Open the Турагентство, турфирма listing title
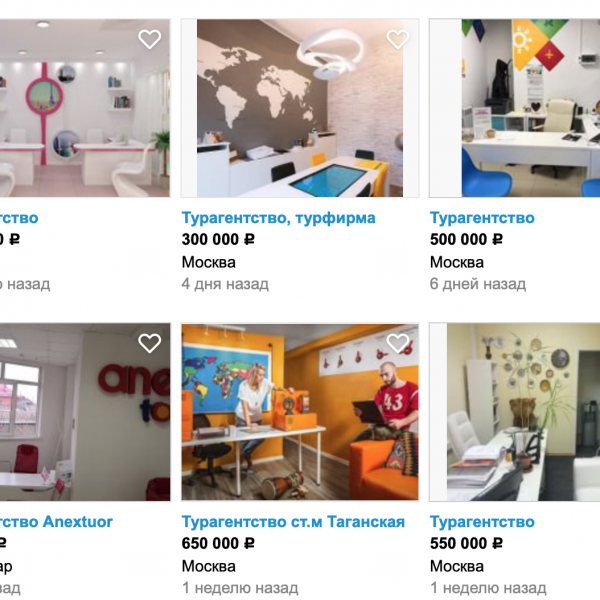600x600 pixels. point(279,218)
